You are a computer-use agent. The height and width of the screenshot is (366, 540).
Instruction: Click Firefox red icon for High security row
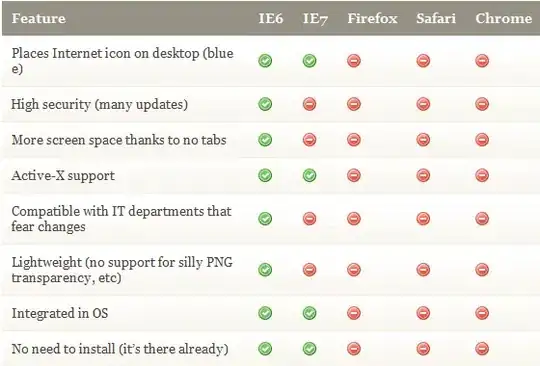tap(354, 104)
